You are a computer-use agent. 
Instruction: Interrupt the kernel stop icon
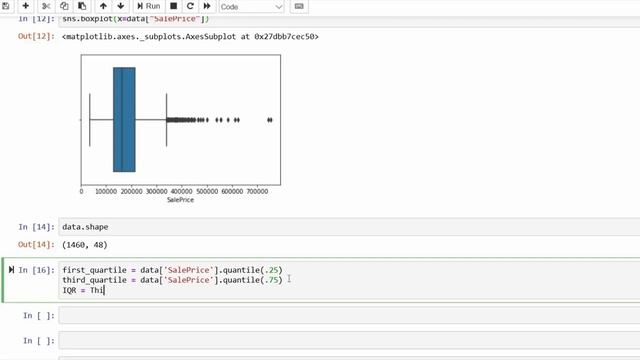(x=173, y=6)
